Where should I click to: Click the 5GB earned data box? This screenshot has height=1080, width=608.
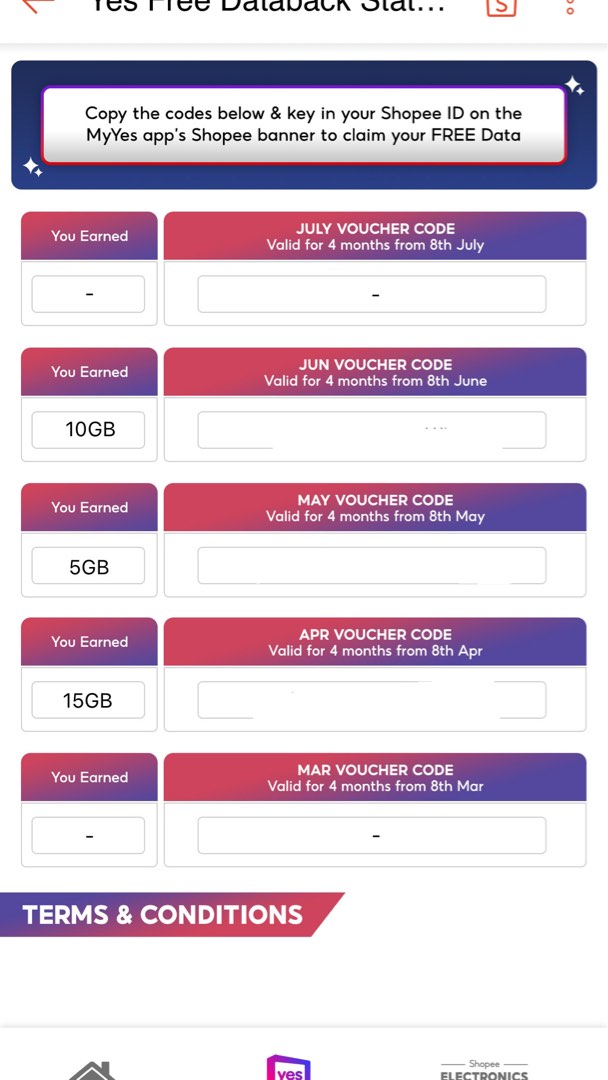point(88,564)
